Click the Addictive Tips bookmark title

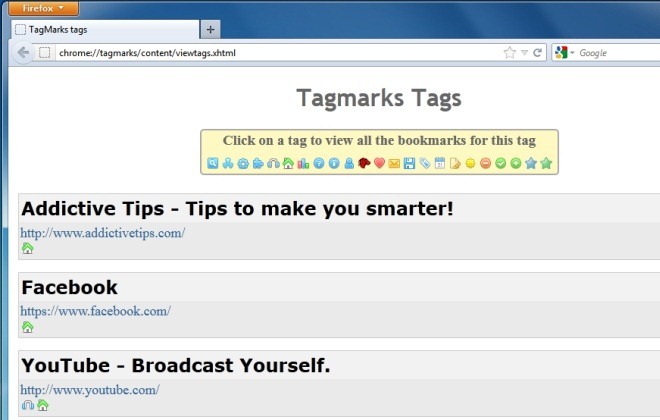point(237,208)
